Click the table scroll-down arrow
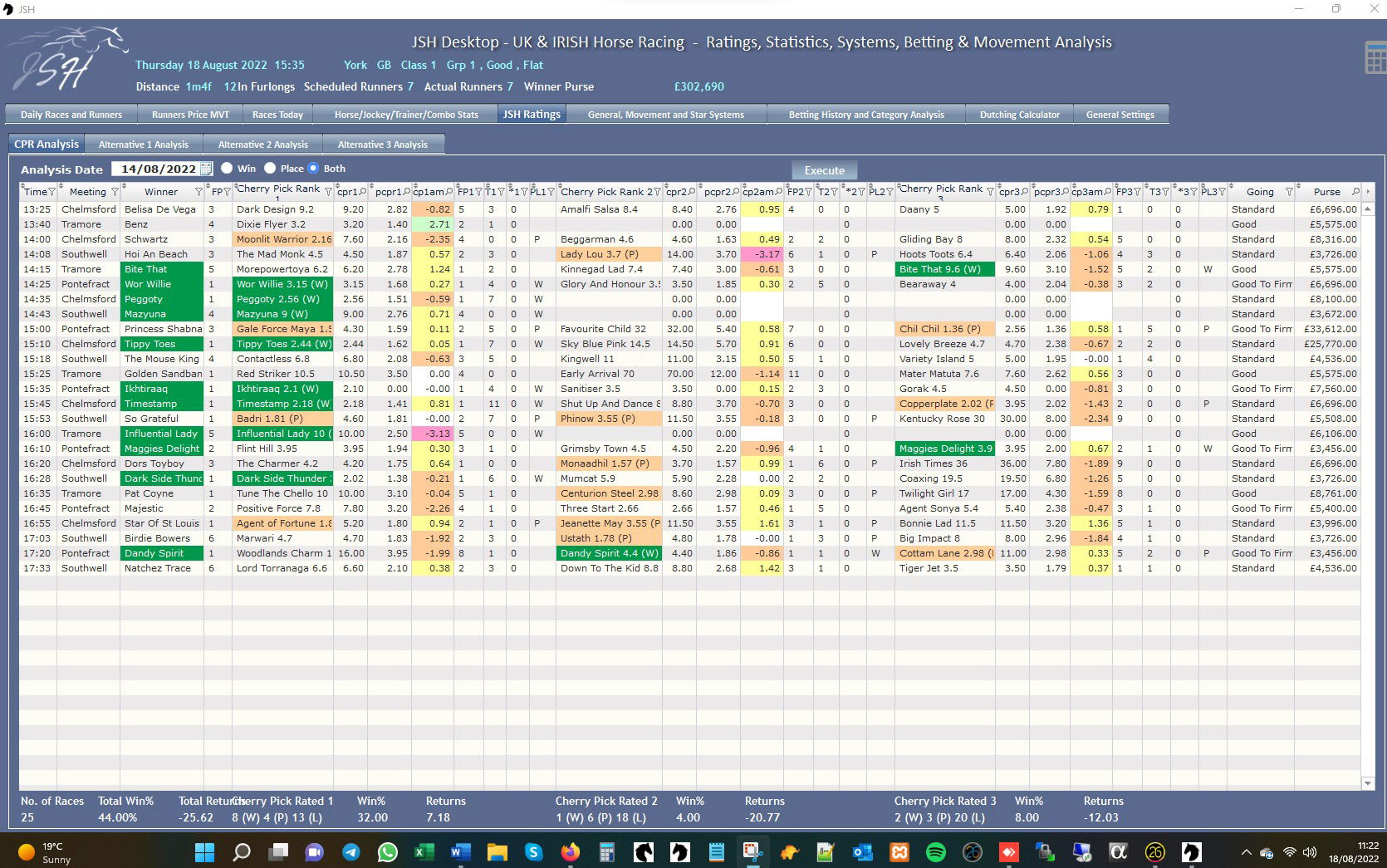This screenshot has width=1387, height=868. pyautogui.click(x=1368, y=783)
